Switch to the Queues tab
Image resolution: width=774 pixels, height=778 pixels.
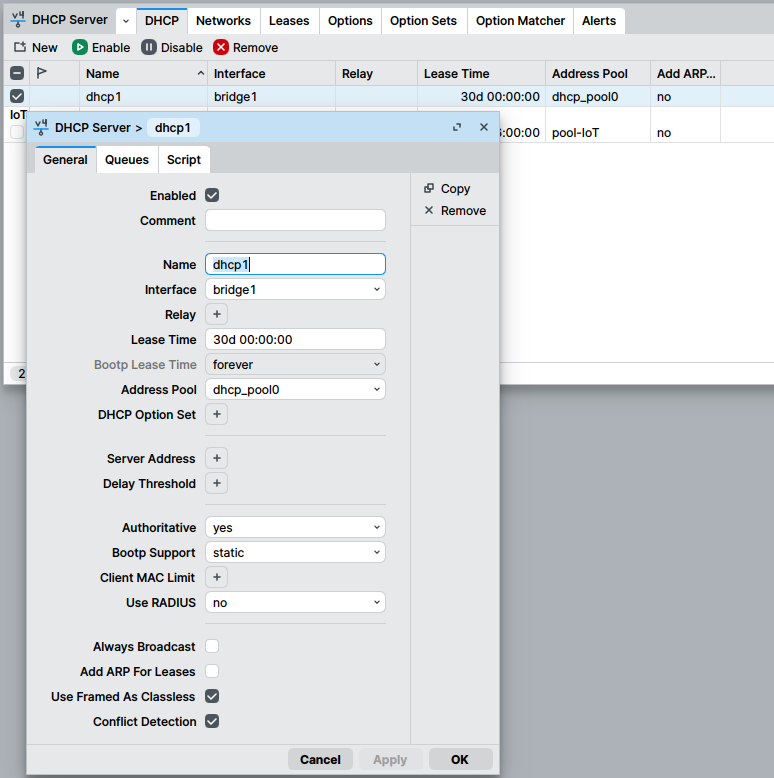pyautogui.click(x=127, y=160)
